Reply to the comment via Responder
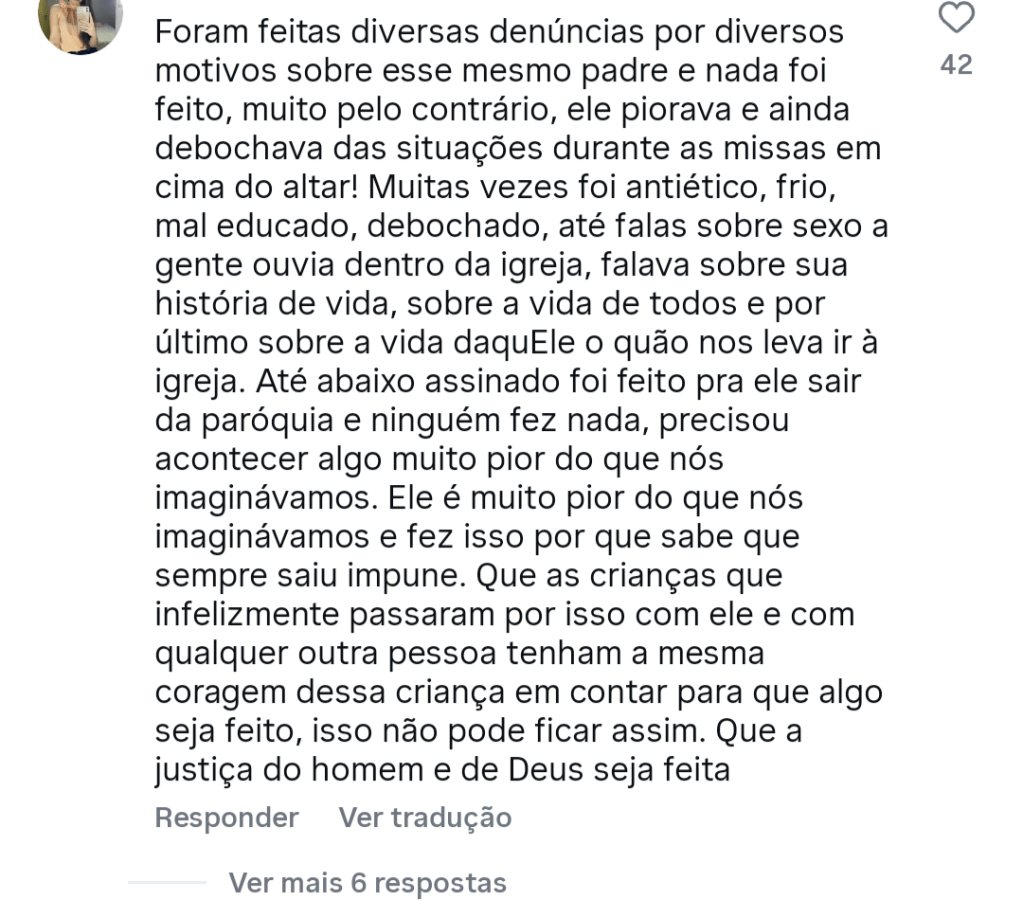This screenshot has height=917, width=1023. click(226, 818)
